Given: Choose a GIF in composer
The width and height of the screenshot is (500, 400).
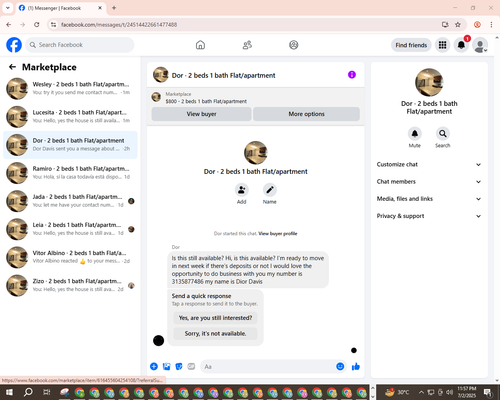Looking at the screenshot, I should 191,367.
